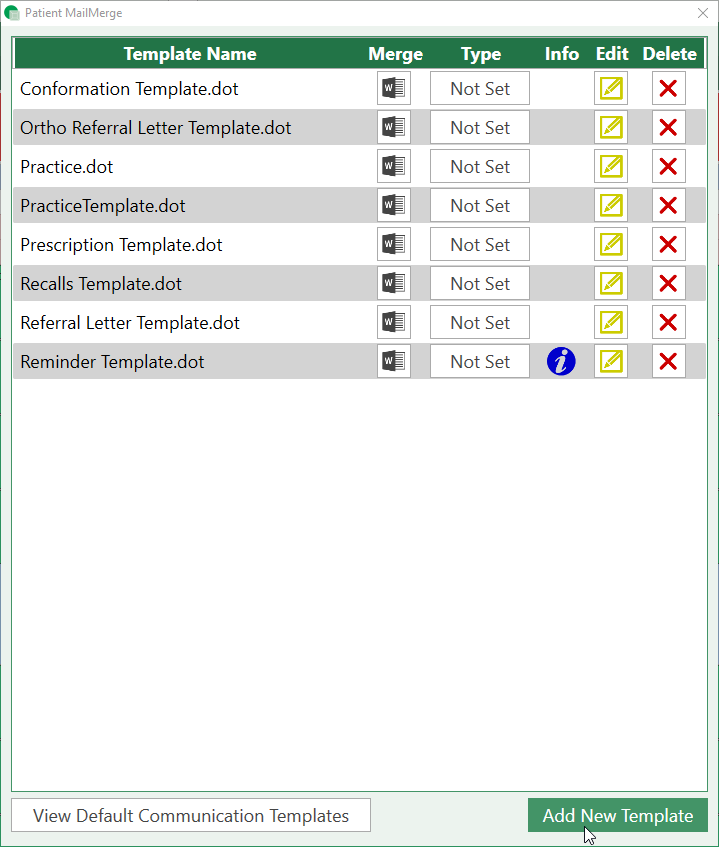Delete the Reminder Template.dot entry
Screen dimensions: 719x847
tap(668, 362)
